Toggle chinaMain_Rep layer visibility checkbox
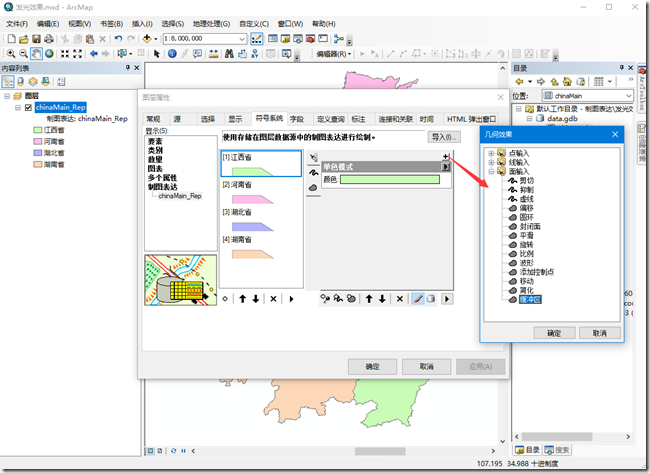 (x=28, y=108)
